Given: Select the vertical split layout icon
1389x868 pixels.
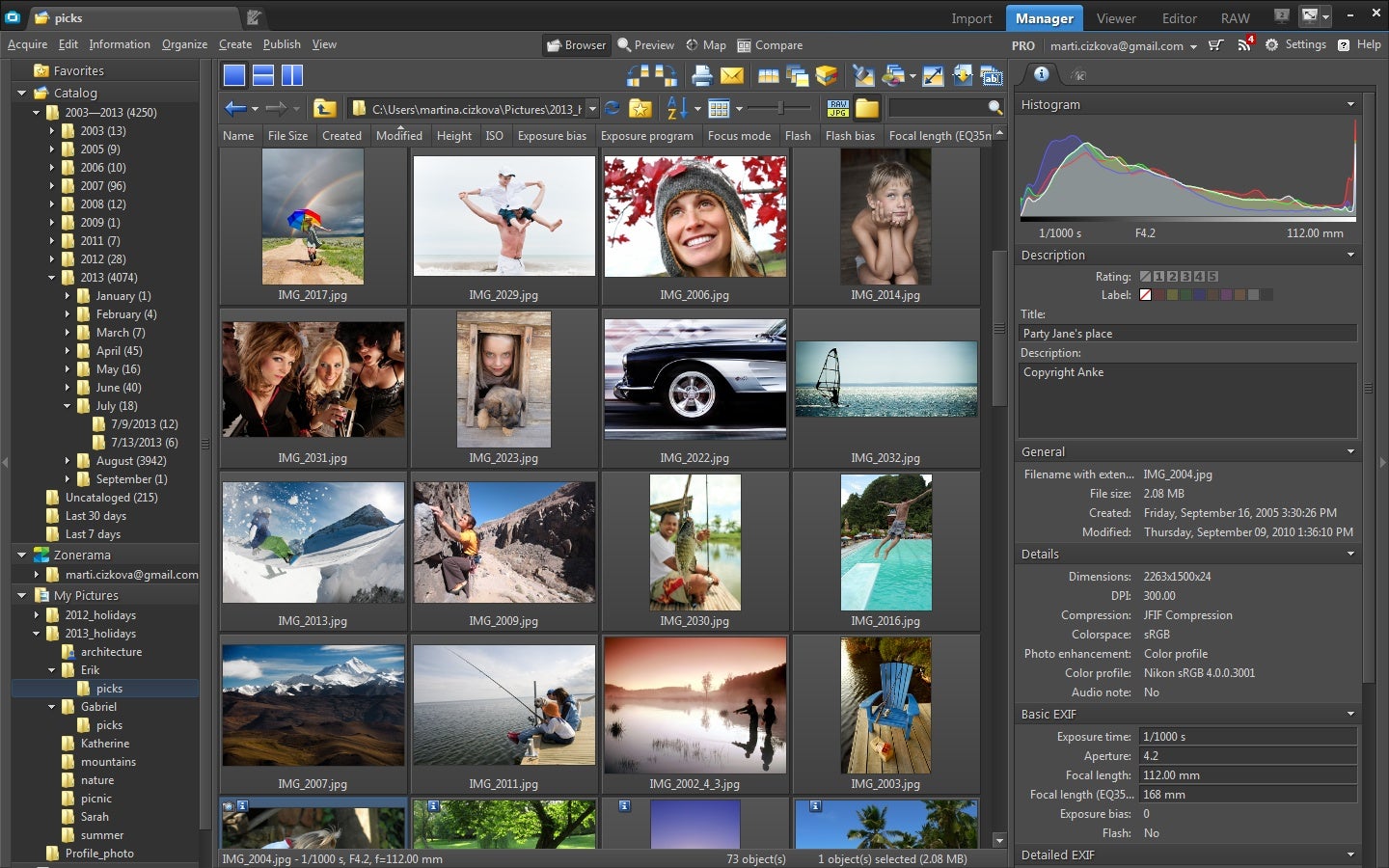Looking at the screenshot, I should point(292,75).
